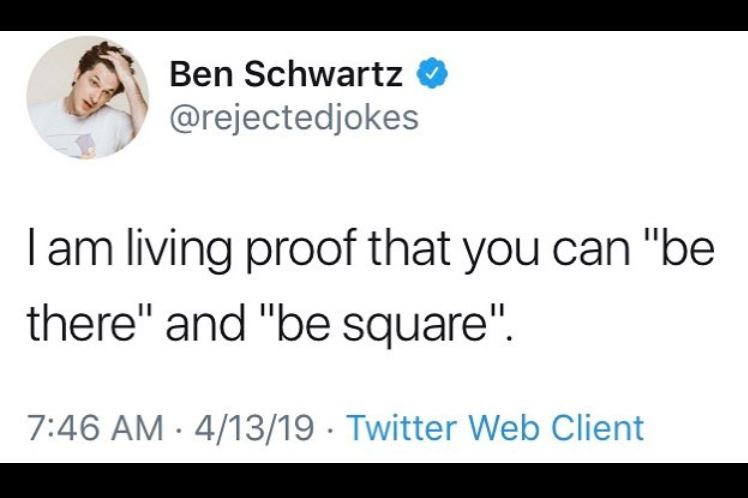Visit the @rejectedjokes handle
This screenshot has height=498, width=748.
[294, 118]
